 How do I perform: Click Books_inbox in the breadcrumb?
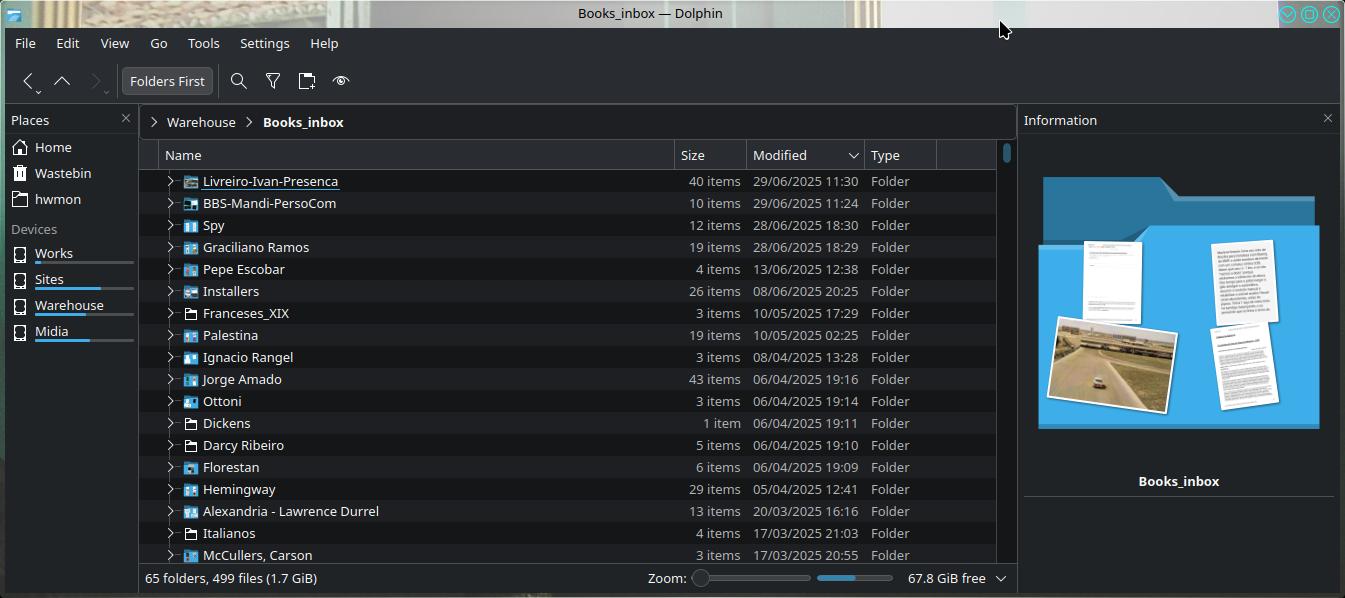click(303, 122)
